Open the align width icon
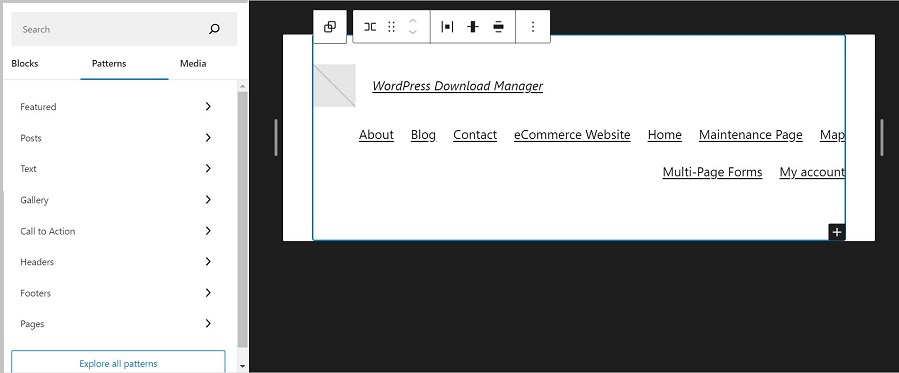The height and width of the screenshot is (373, 899). [x=498, y=27]
